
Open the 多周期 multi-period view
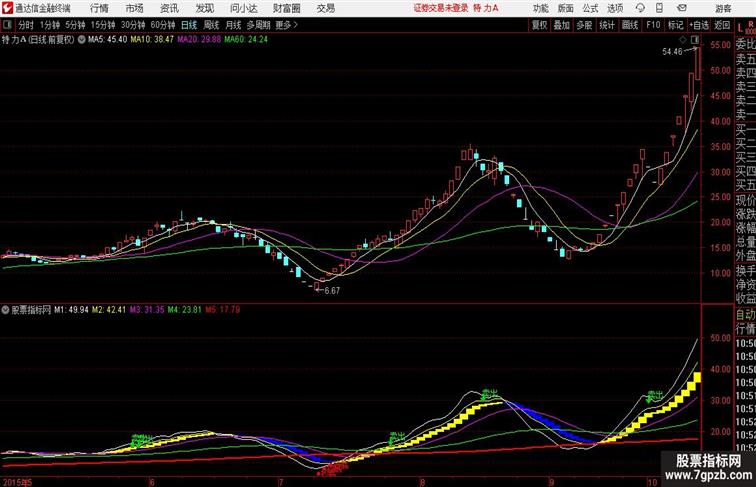[258, 25]
